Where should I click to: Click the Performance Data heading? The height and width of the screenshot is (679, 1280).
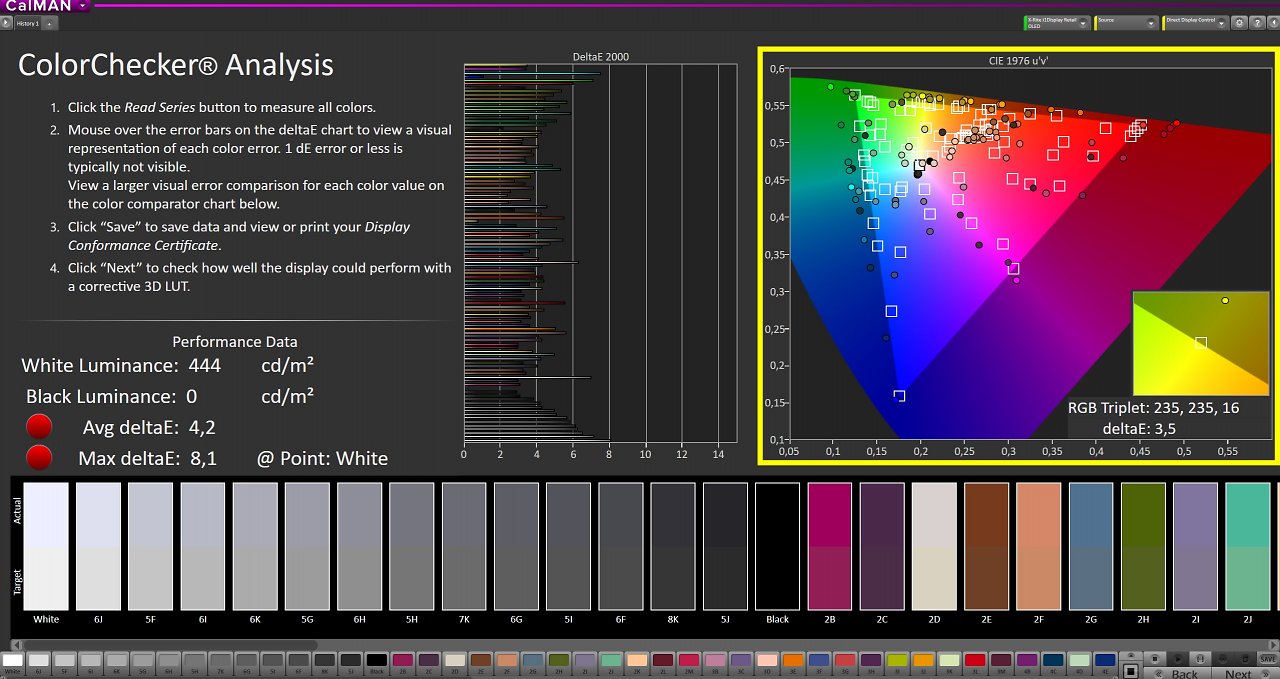(x=235, y=342)
